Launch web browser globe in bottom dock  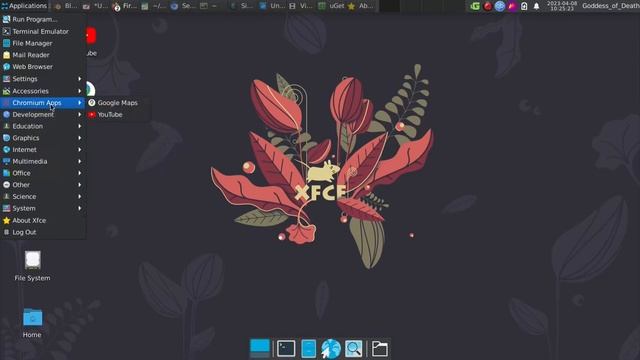[x=331, y=349]
